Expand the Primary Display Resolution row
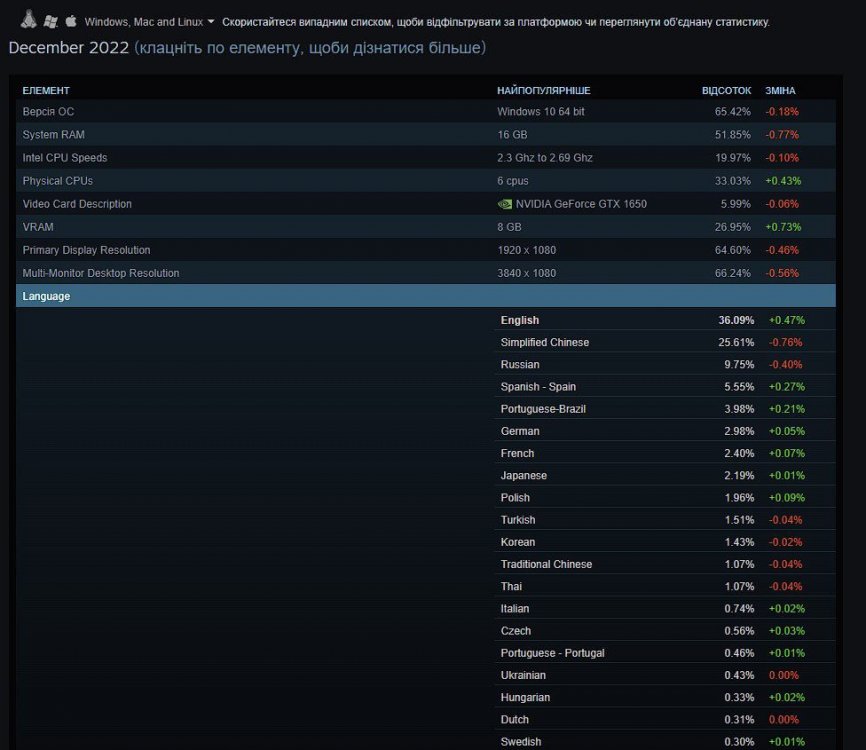Screen dimensions: 866x750 pos(425,250)
